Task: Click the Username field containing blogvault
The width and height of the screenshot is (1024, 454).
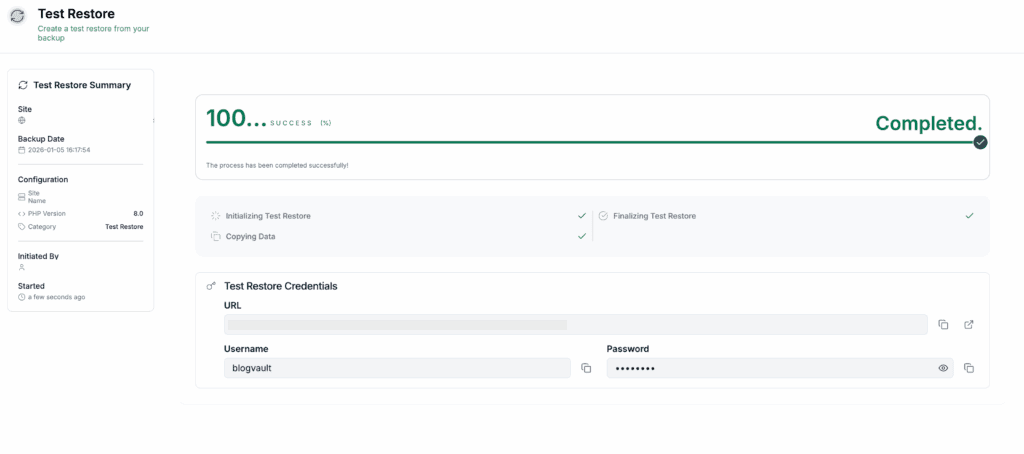Action: pos(397,368)
